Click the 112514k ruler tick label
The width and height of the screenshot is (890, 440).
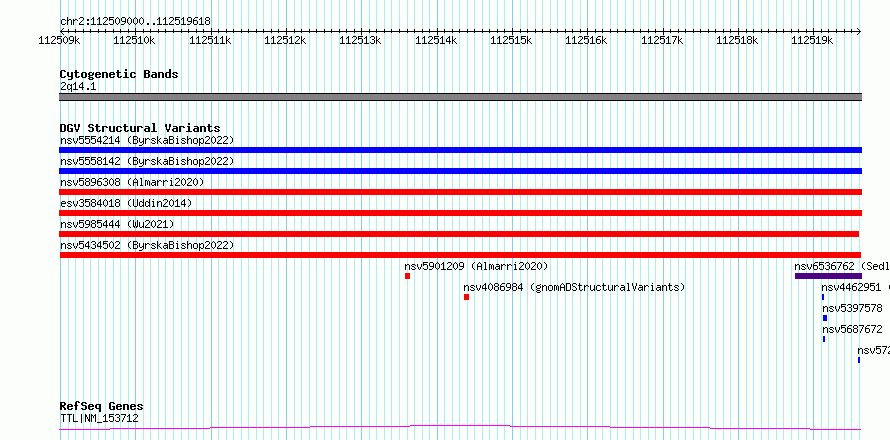pyautogui.click(x=436, y=40)
